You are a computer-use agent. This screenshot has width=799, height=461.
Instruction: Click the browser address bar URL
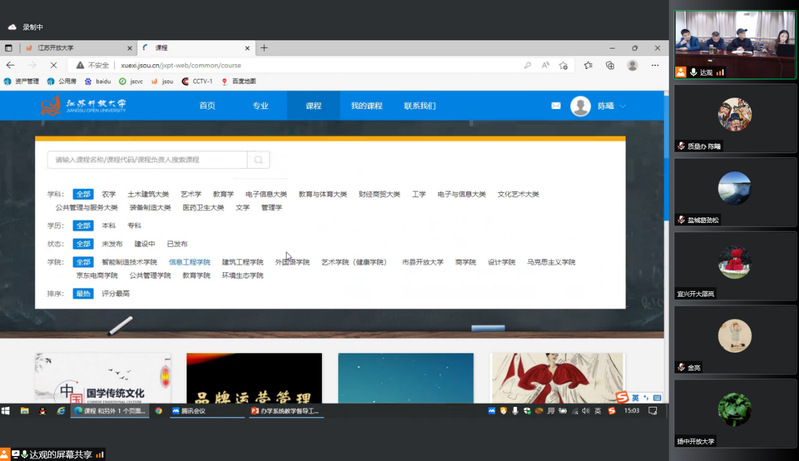tap(181, 65)
